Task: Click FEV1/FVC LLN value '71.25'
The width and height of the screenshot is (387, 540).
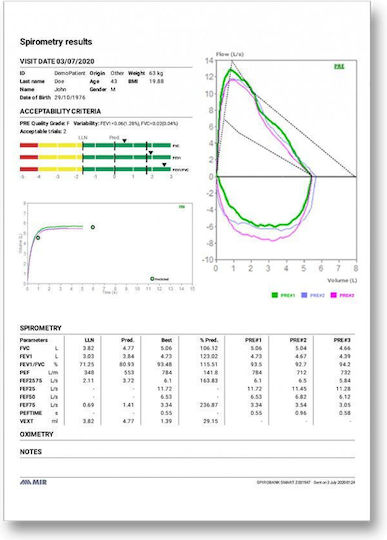Action: pyautogui.click(x=87, y=364)
